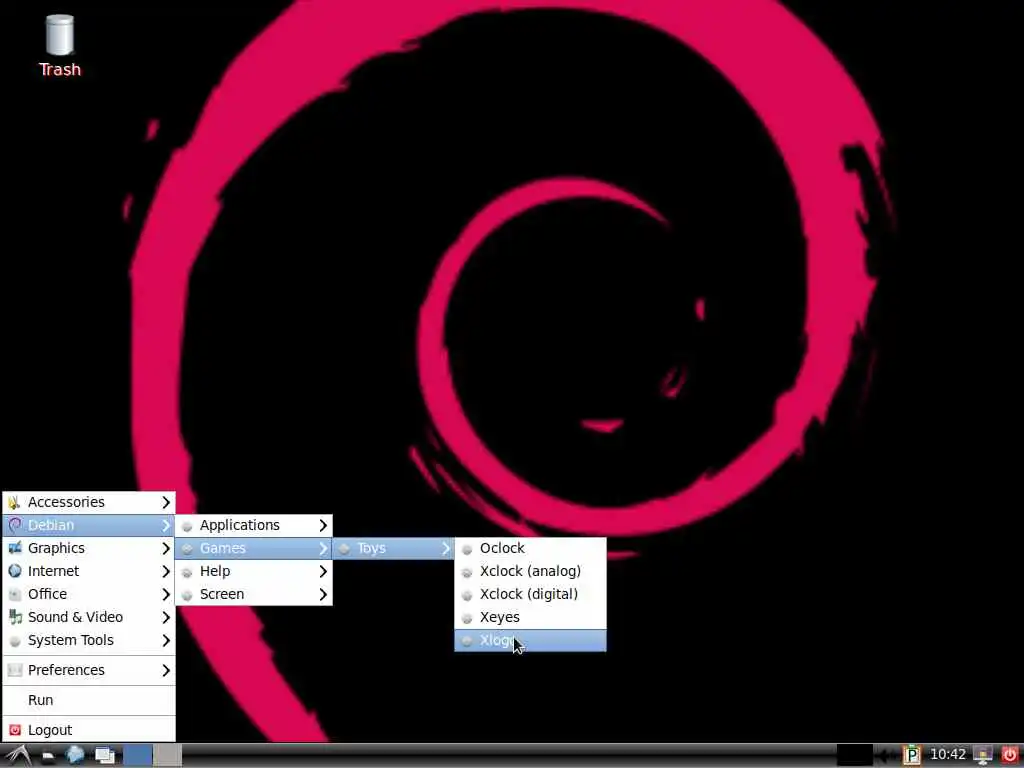This screenshot has height=768, width=1024.
Task: Choose Run from the start menu
Action: [x=89, y=700]
